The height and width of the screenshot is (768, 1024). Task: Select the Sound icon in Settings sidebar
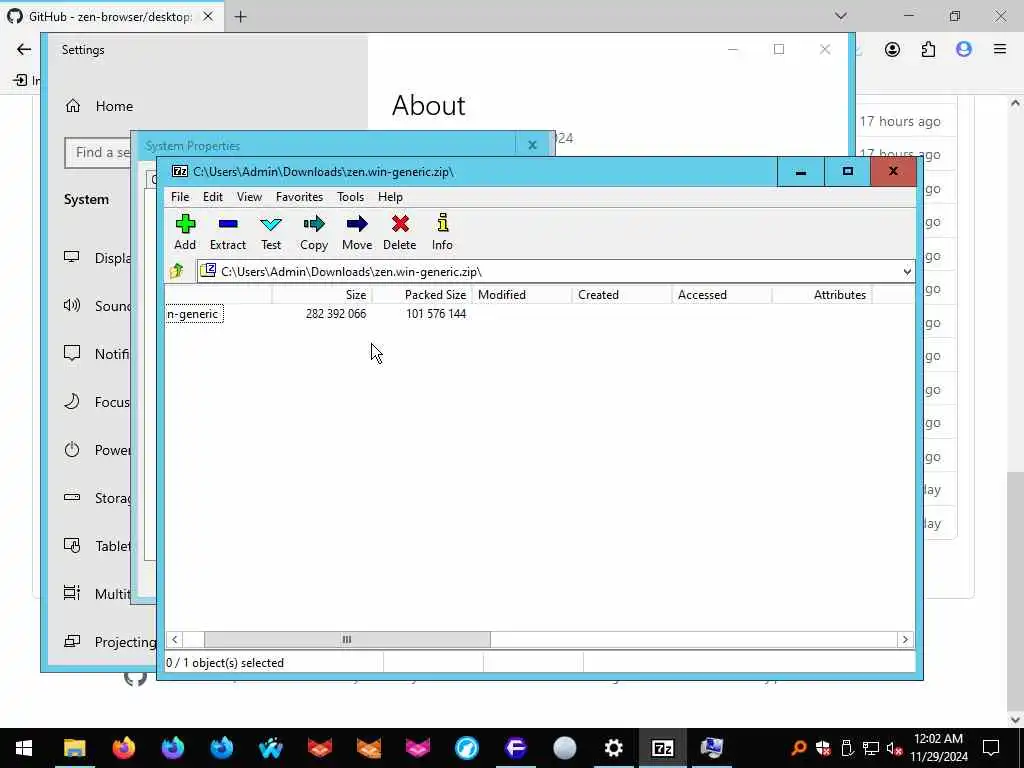coord(72,305)
